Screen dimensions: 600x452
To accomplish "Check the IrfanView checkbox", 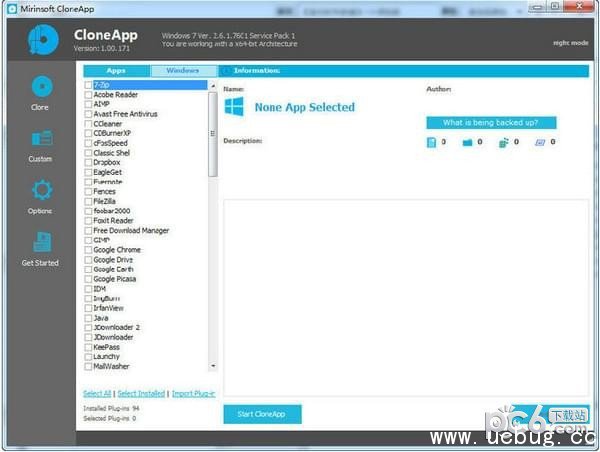I will click(x=88, y=308).
